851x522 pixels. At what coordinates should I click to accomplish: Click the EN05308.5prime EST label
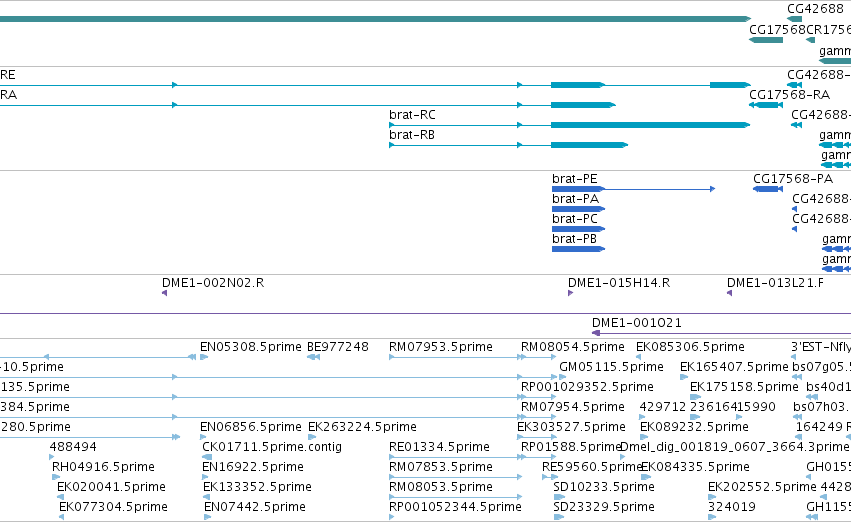250,347
